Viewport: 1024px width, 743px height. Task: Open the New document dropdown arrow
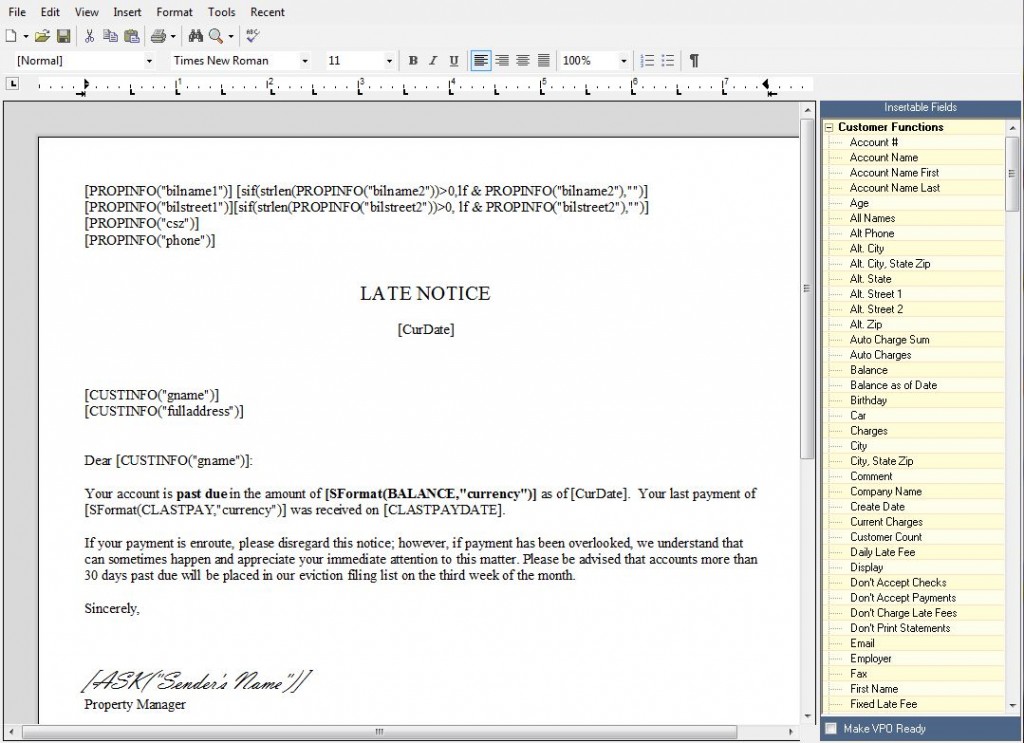click(26, 37)
